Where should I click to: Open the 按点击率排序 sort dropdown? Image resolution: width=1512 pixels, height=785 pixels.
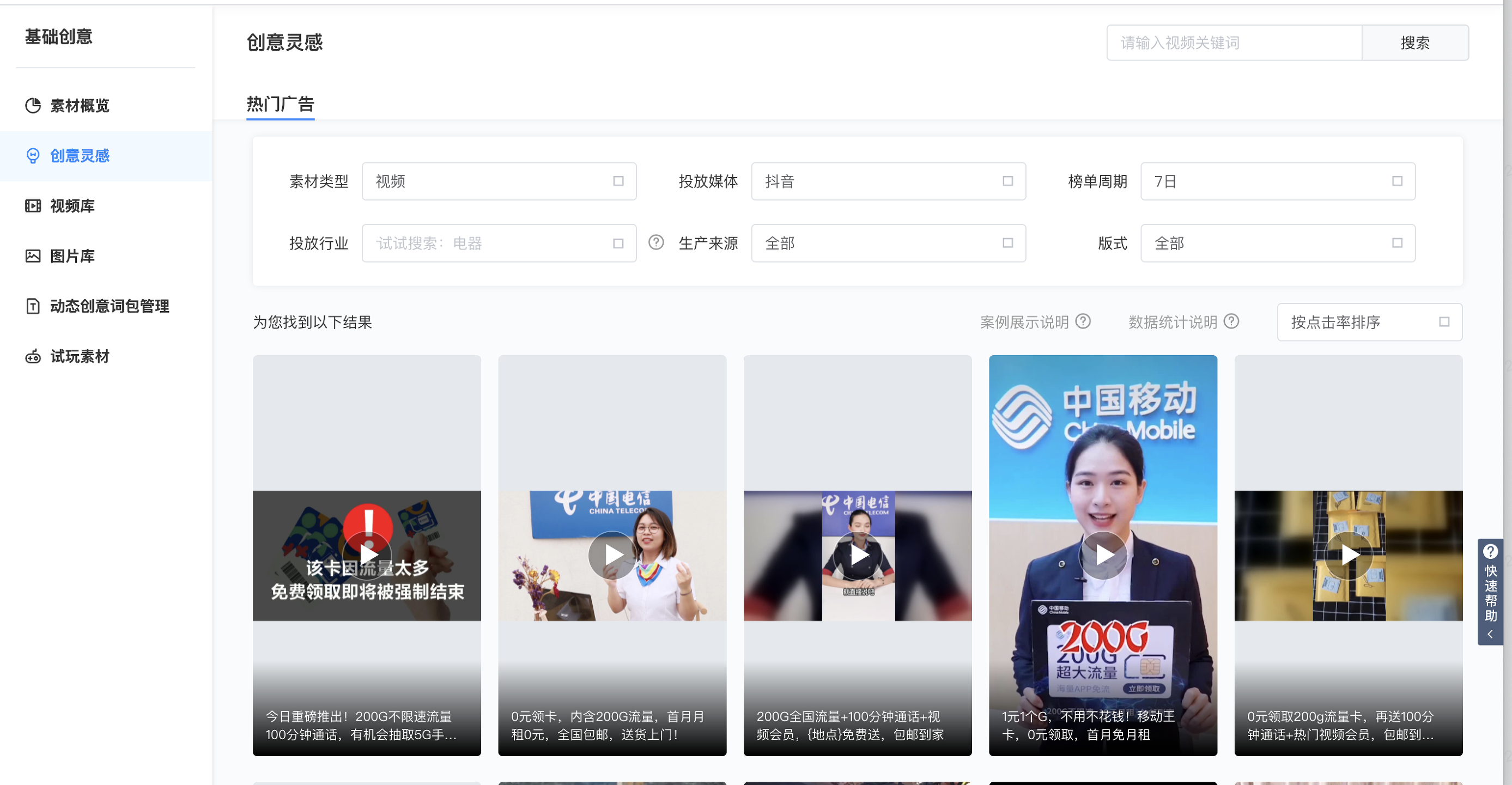click(x=1370, y=322)
